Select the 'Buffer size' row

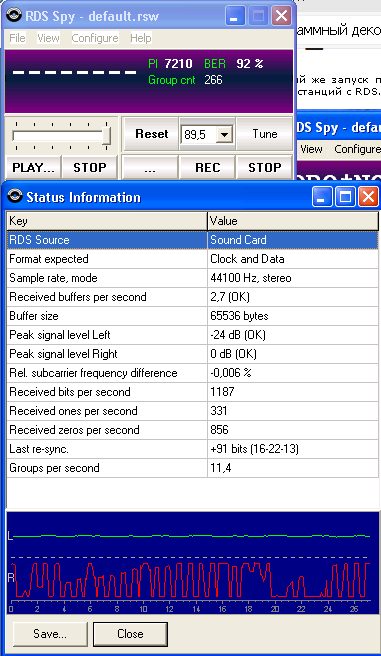[192, 316]
